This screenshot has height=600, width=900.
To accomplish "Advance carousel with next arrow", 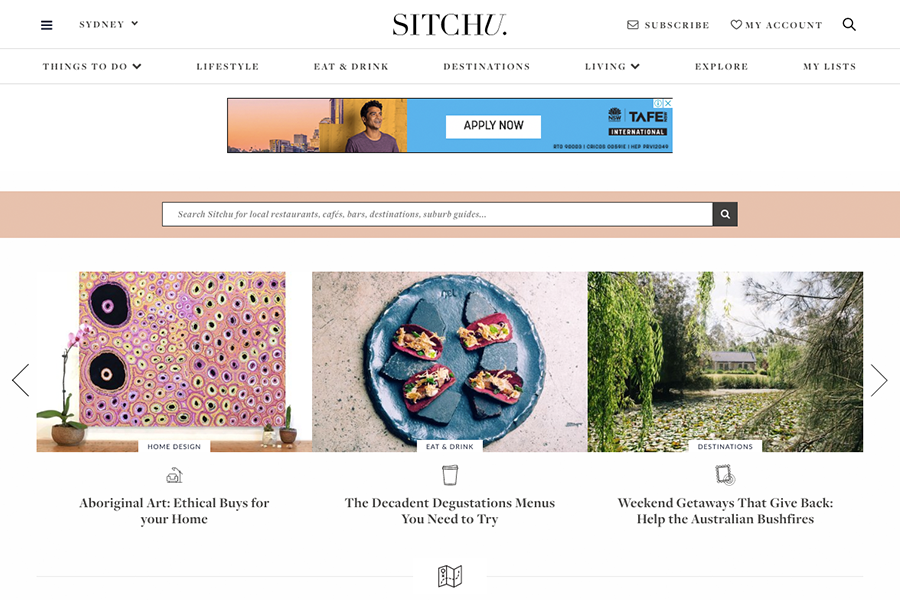I will (x=879, y=380).
